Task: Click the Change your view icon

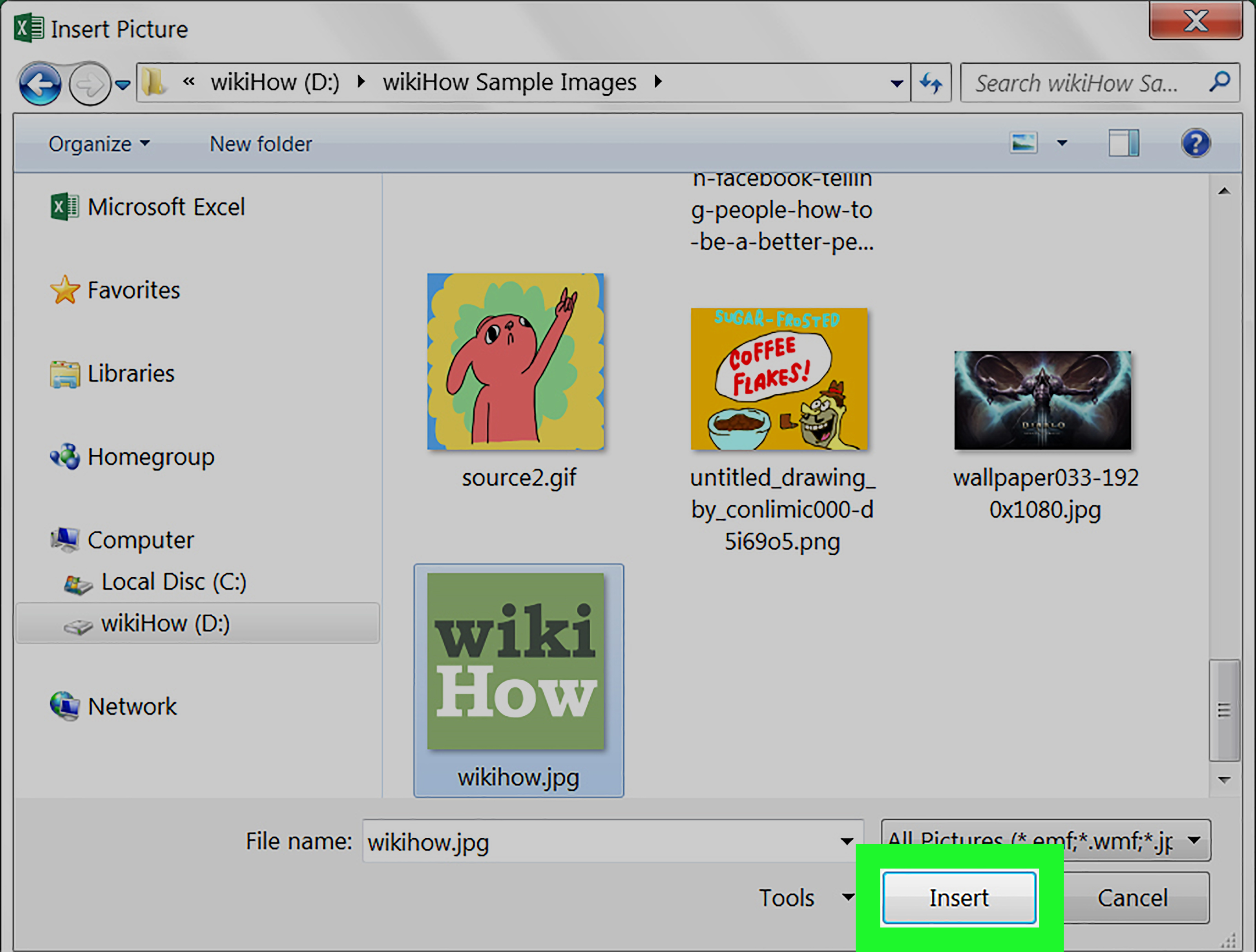Action: [1024, 143]
